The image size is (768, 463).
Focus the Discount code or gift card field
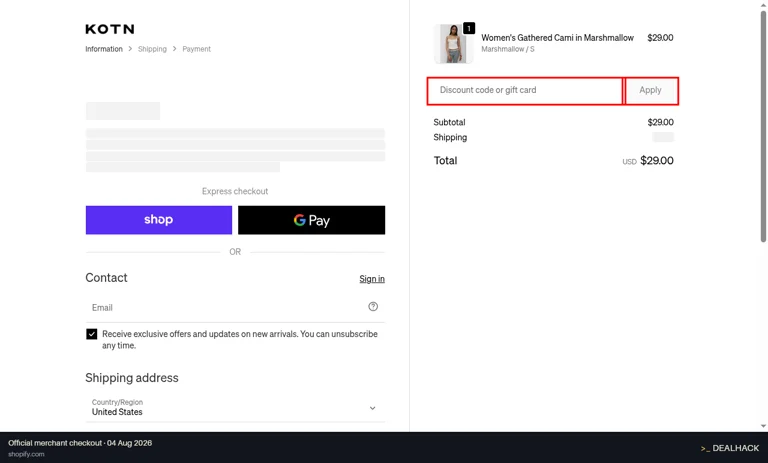point(525,91)
